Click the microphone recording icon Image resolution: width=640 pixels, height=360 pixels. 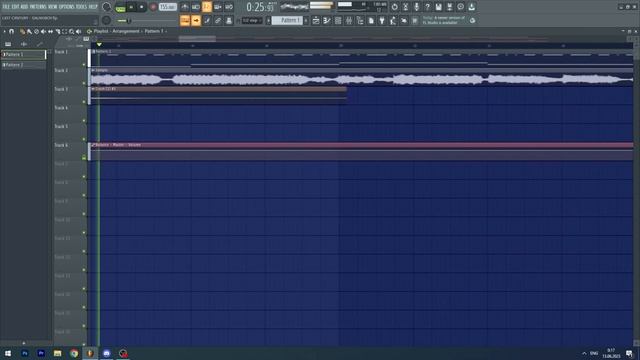tap(416, 7)
